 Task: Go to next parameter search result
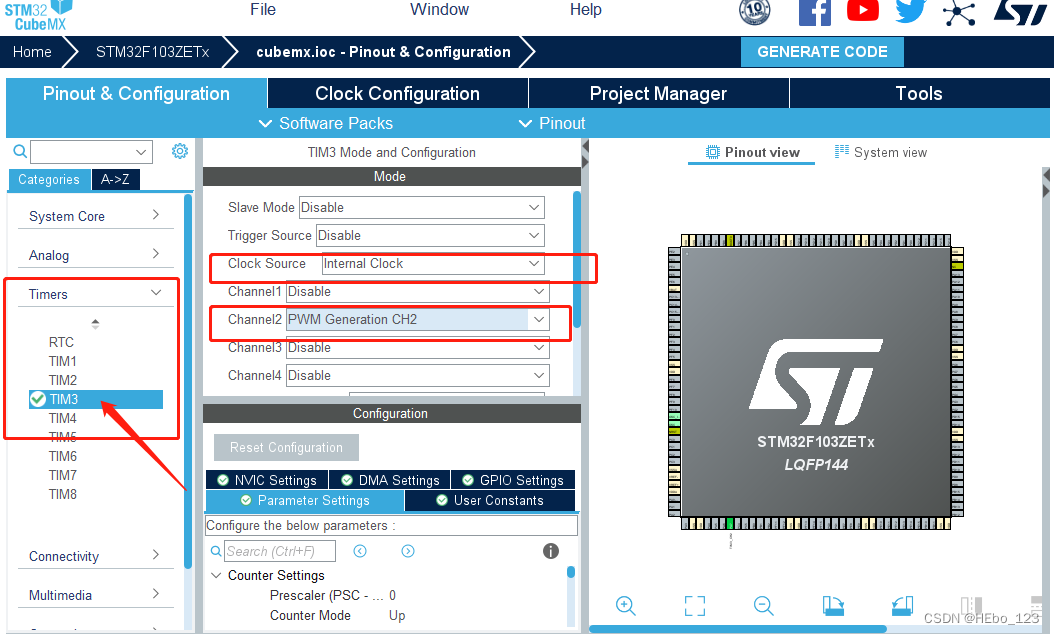pos(408,551)
